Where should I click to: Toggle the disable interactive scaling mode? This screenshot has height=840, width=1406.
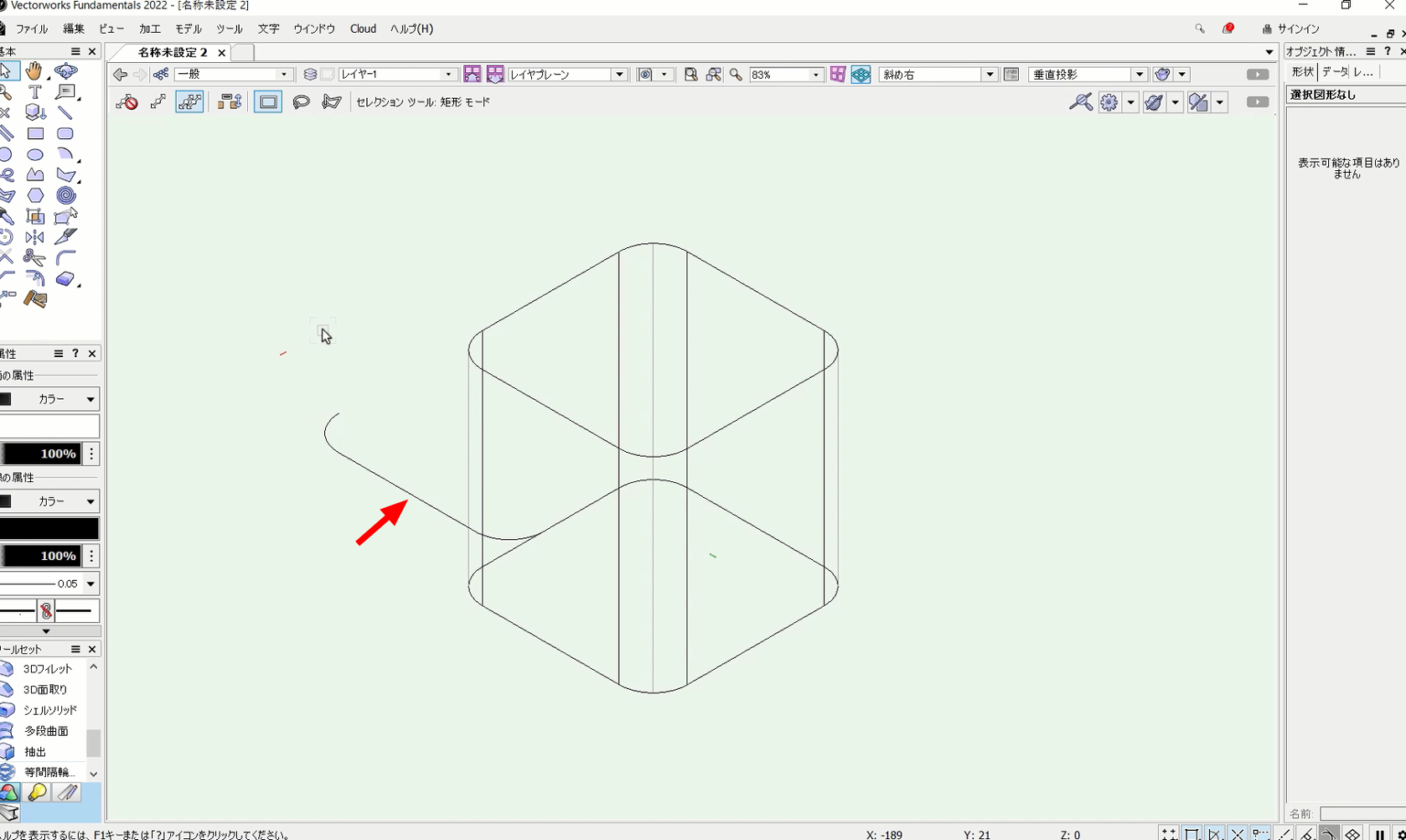coord(126,102)
